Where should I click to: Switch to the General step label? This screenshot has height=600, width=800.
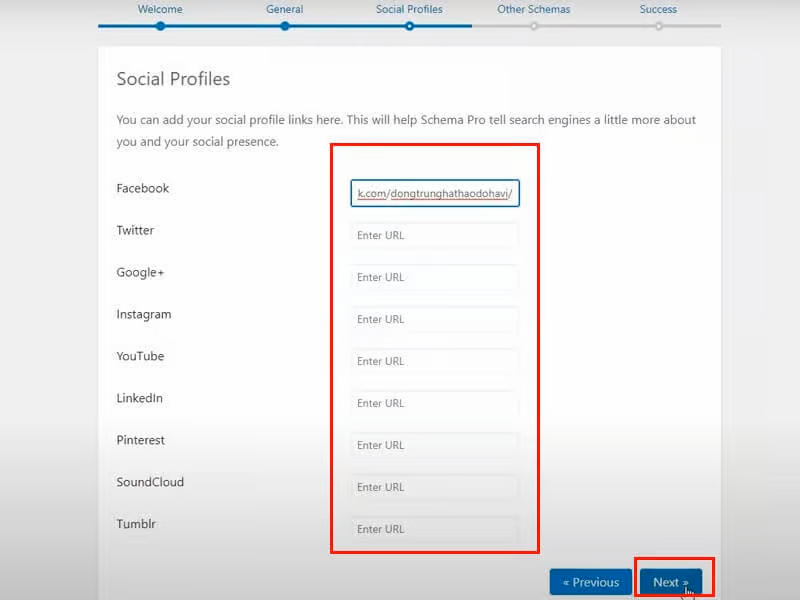point(285,9)
